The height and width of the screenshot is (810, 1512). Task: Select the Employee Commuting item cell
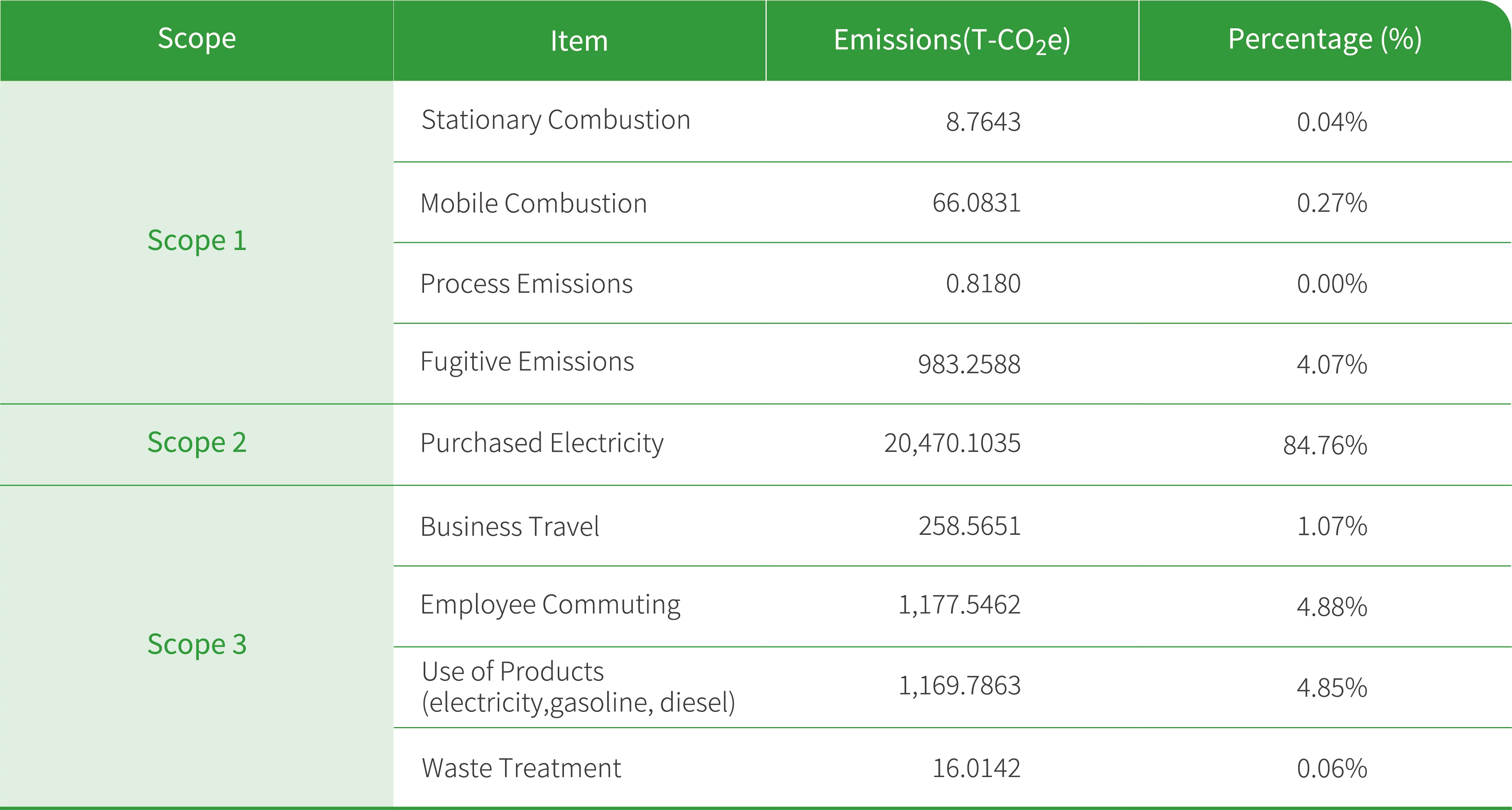point(550,605)
